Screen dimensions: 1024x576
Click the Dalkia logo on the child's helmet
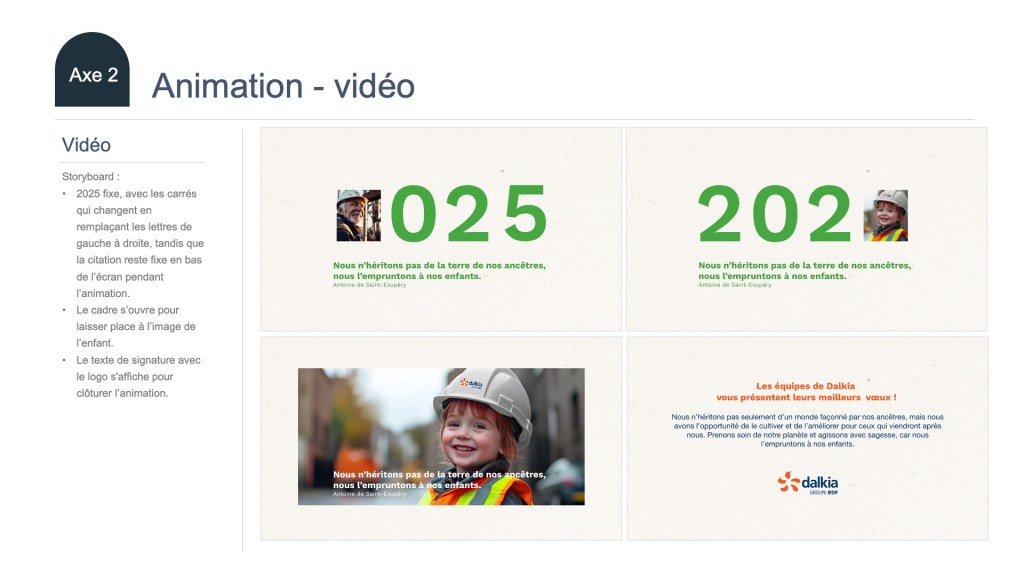471,383
